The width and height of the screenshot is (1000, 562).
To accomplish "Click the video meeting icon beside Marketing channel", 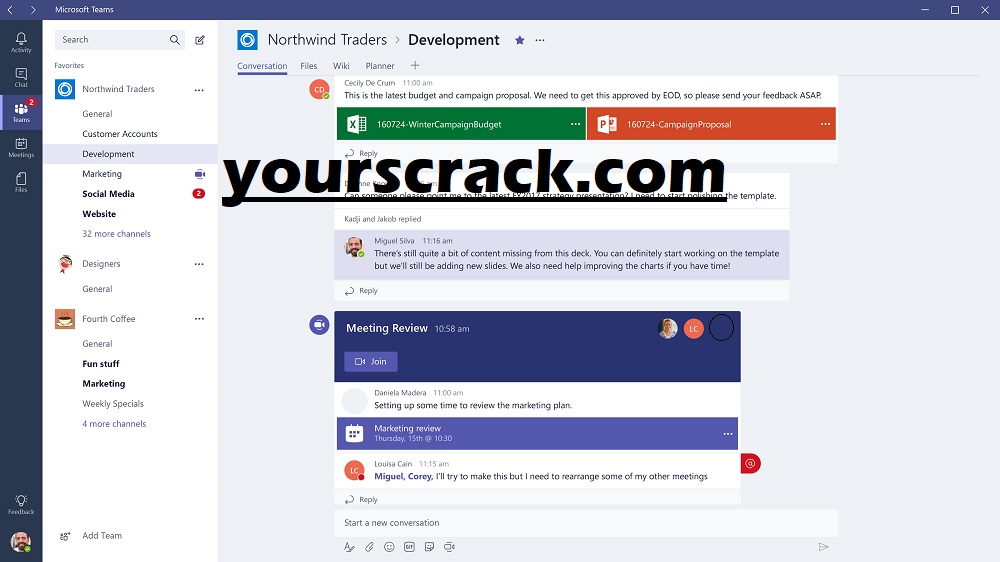I will point(200,174).
